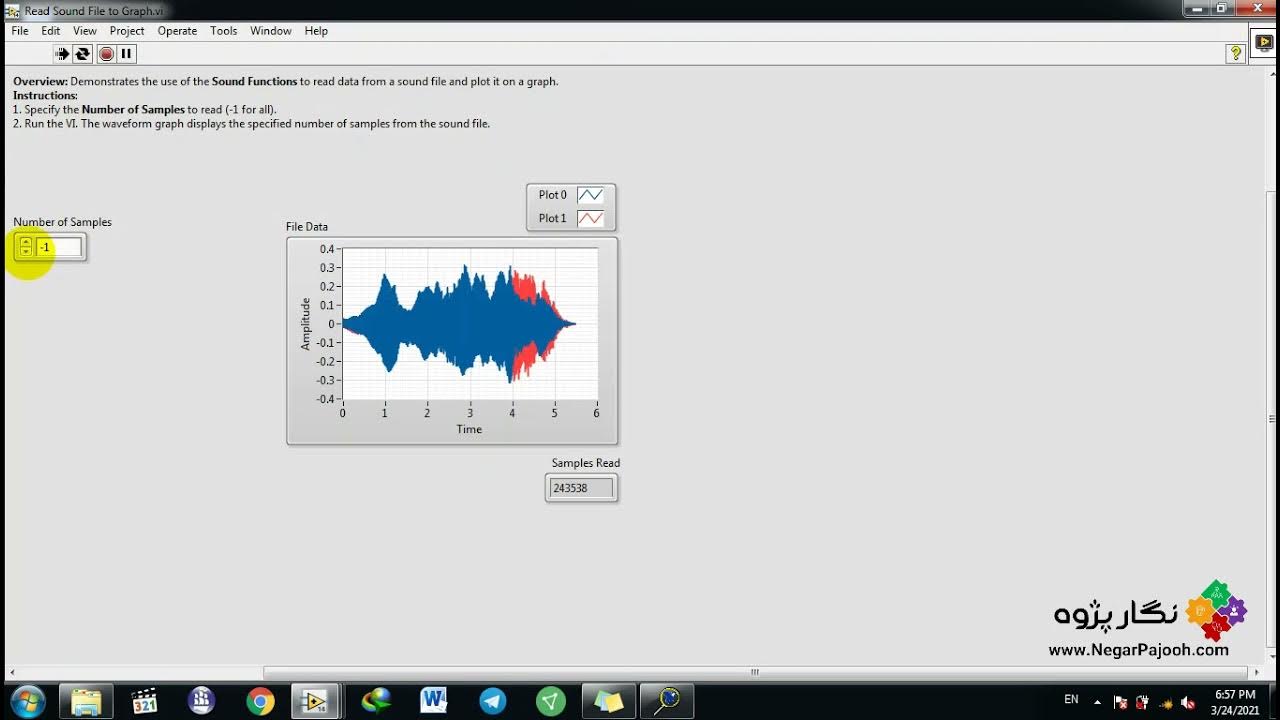The width and height of the screenshot is (1280, 720).
Task: Click the round purple app taskbar icon
Action: tap(202, 701)
